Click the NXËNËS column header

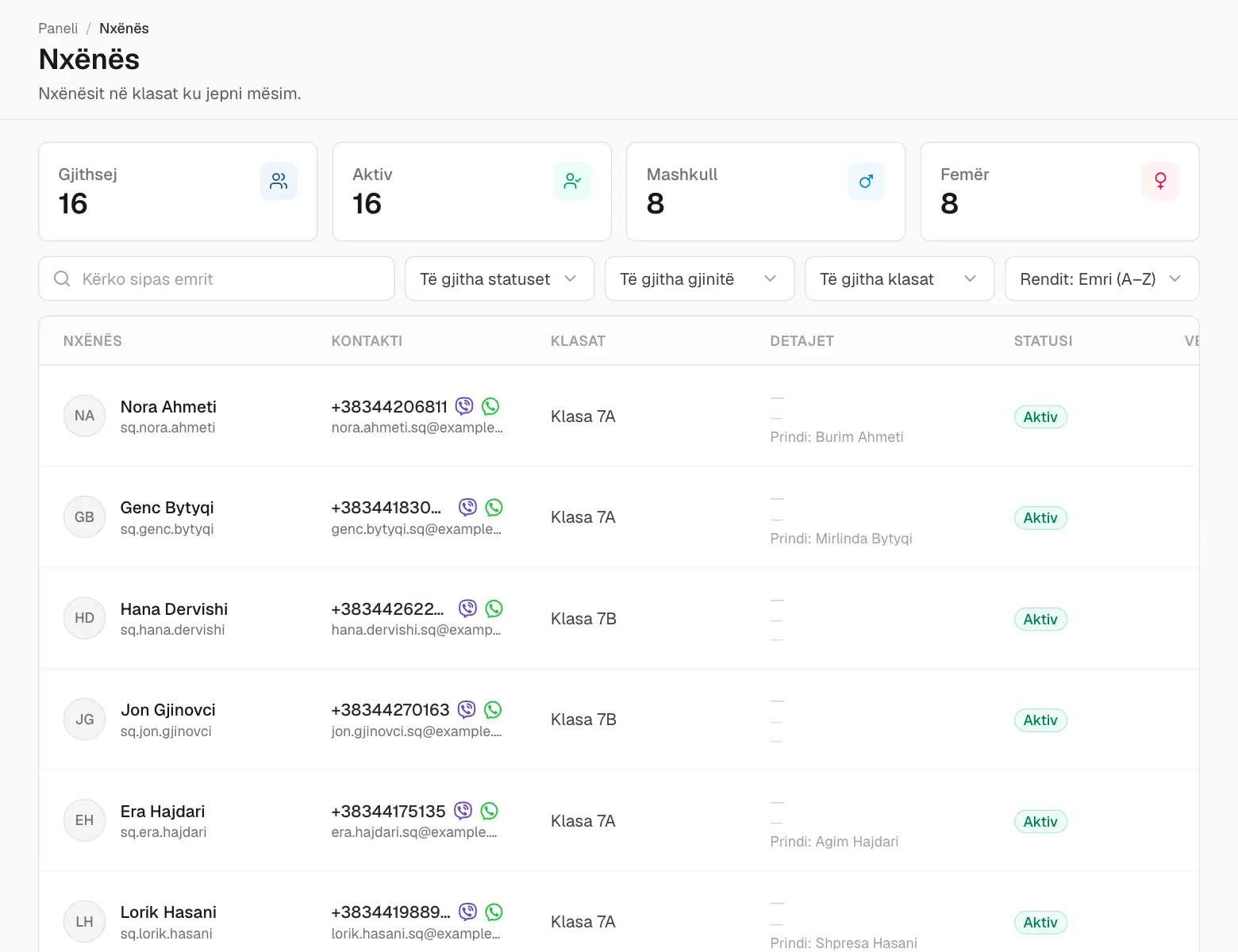[93, 341]
